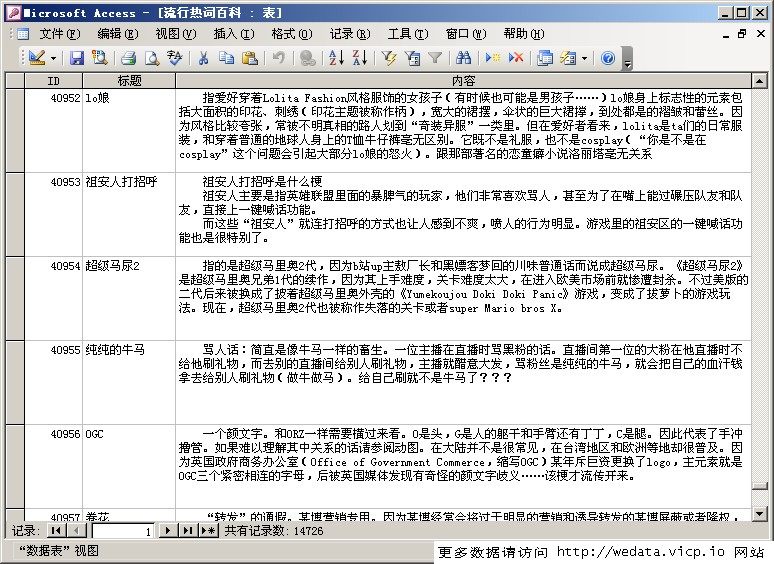Select the 标题 column header
The height and width of the screenshot is (564, 774).
tap(129, 80)
